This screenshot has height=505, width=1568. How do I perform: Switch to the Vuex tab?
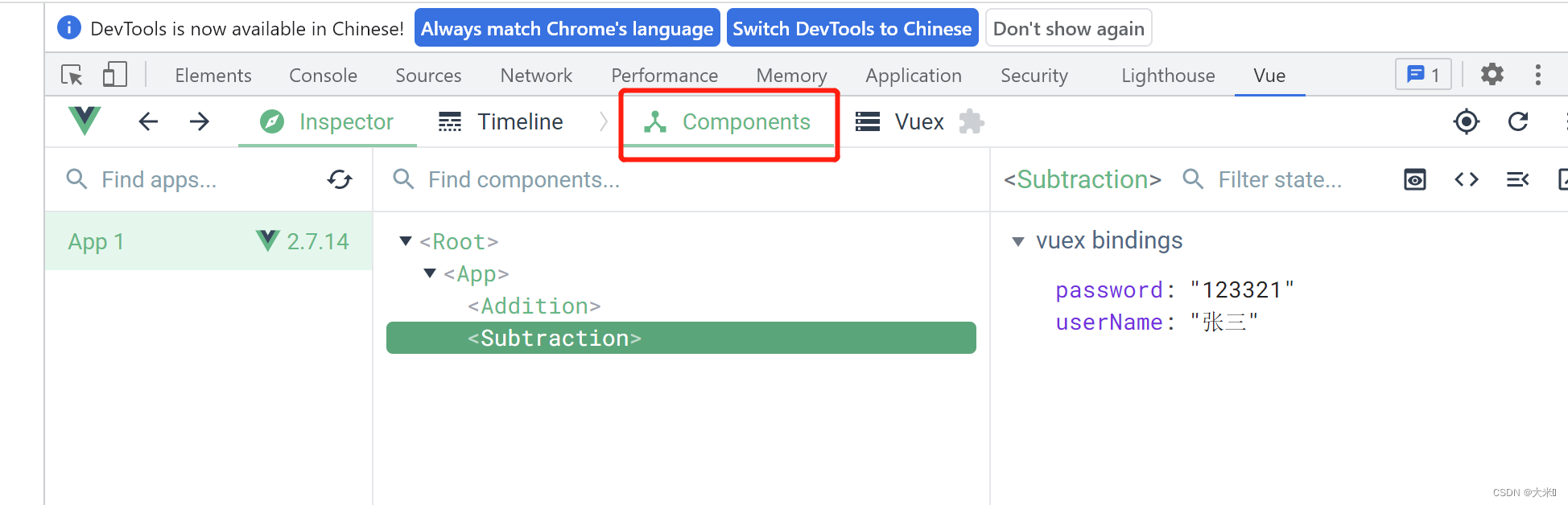click(899, 121)
